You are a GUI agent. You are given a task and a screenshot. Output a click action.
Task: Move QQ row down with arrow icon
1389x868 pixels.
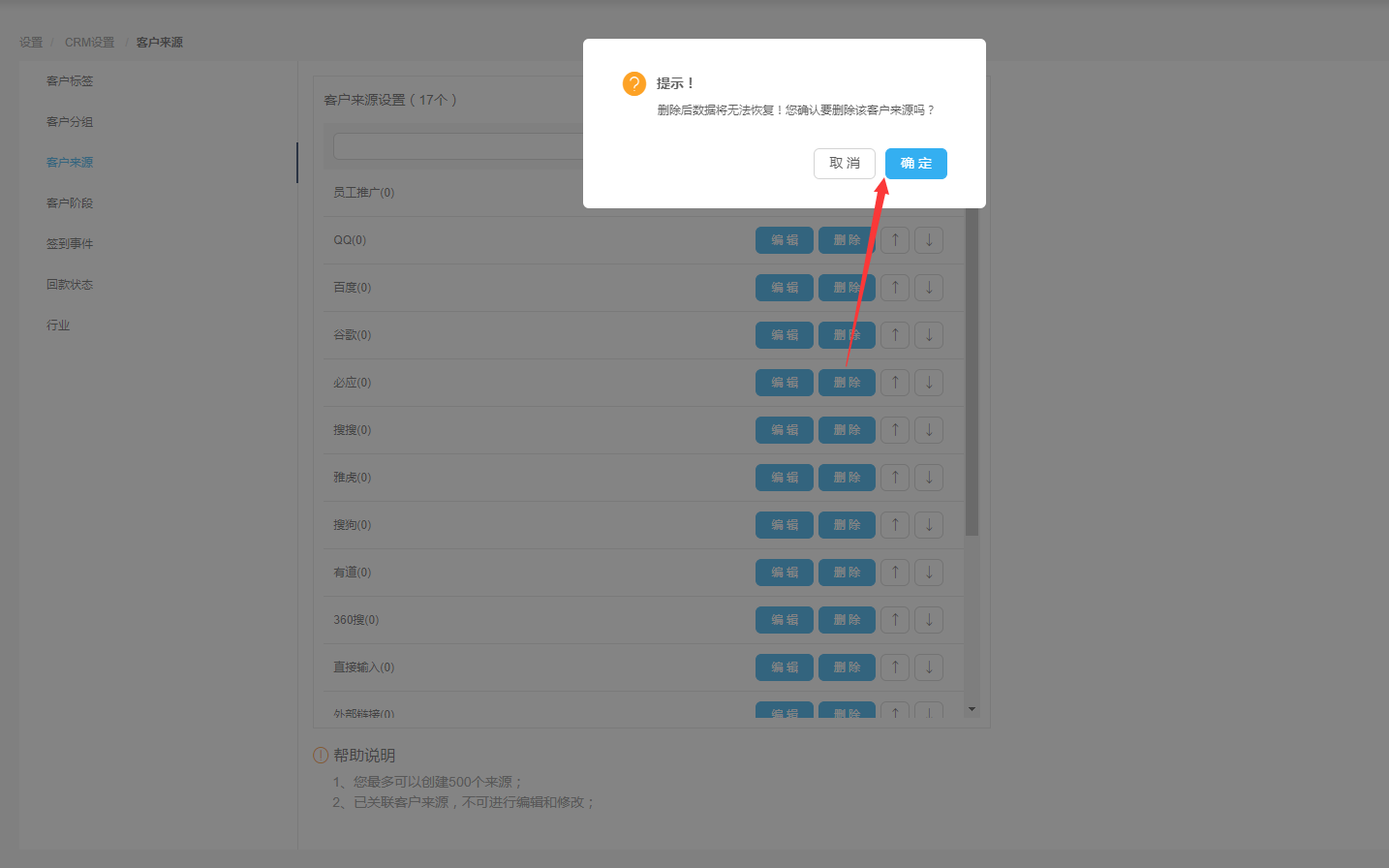[929, 240]
